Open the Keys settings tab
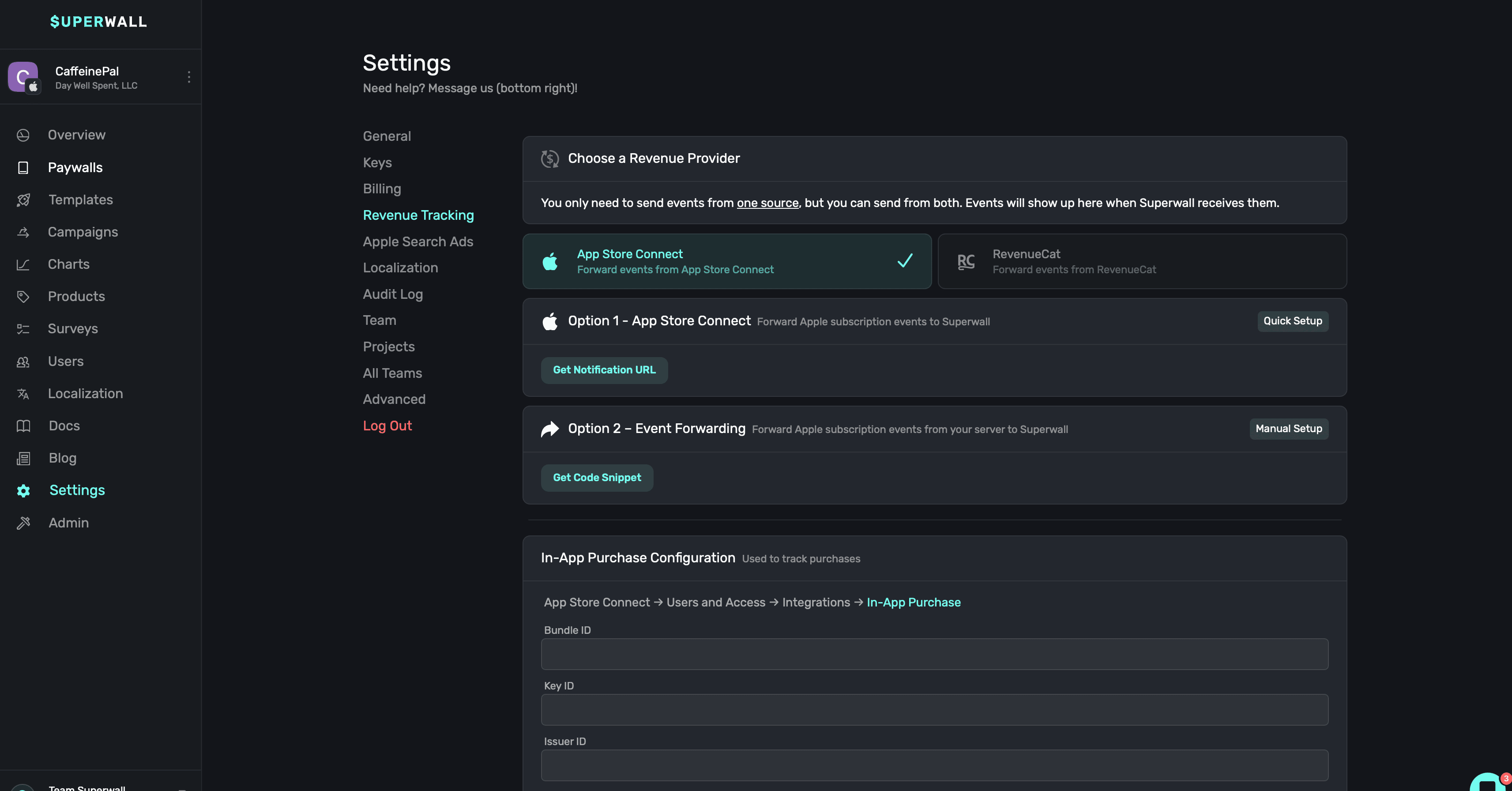The width and height of the screenshot is (1512, 791). pyautogui.click(x=377, y=163)
